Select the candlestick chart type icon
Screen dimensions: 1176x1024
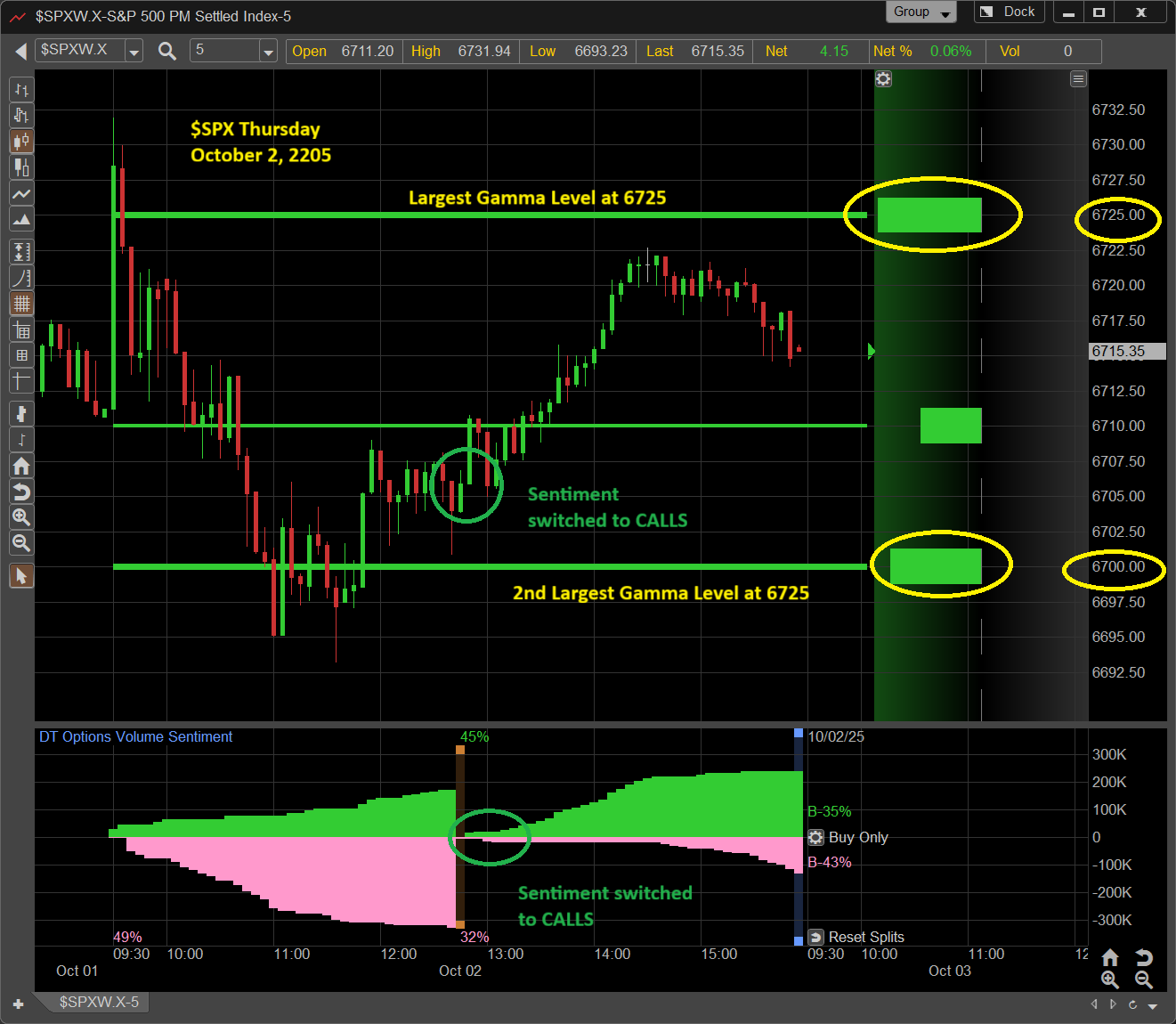coord(21,142)
